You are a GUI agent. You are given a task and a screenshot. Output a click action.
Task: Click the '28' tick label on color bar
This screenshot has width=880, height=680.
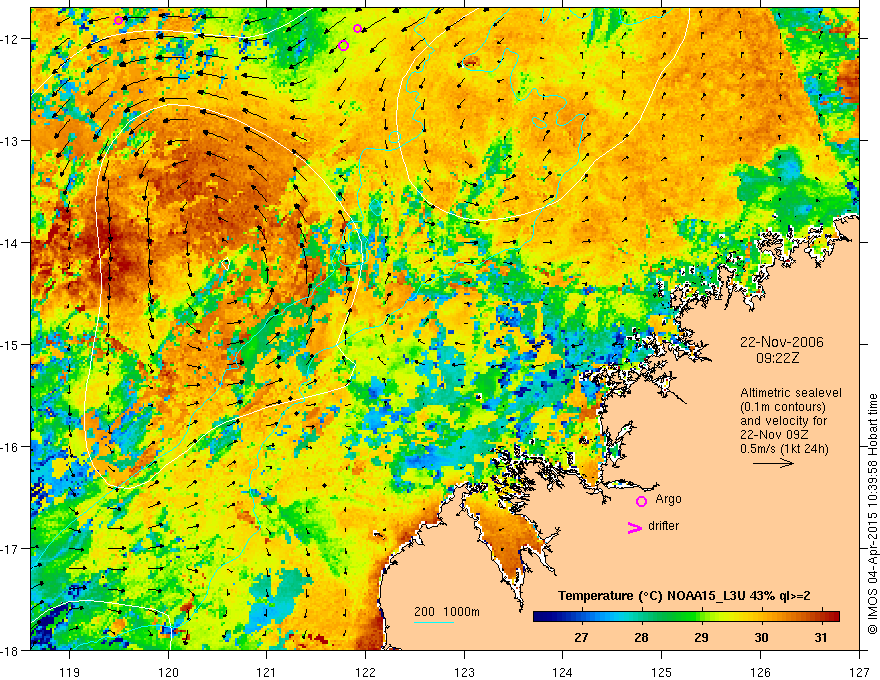pos(641,637)
